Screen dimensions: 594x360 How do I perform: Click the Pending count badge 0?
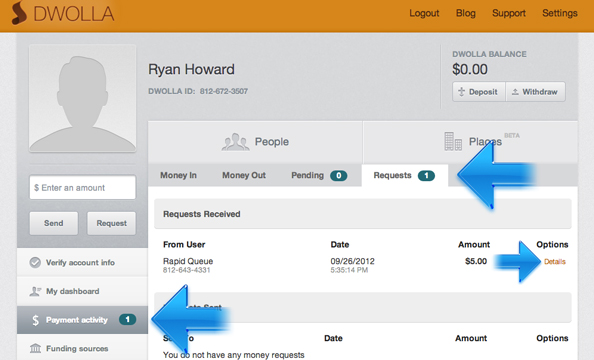(339, 175)
